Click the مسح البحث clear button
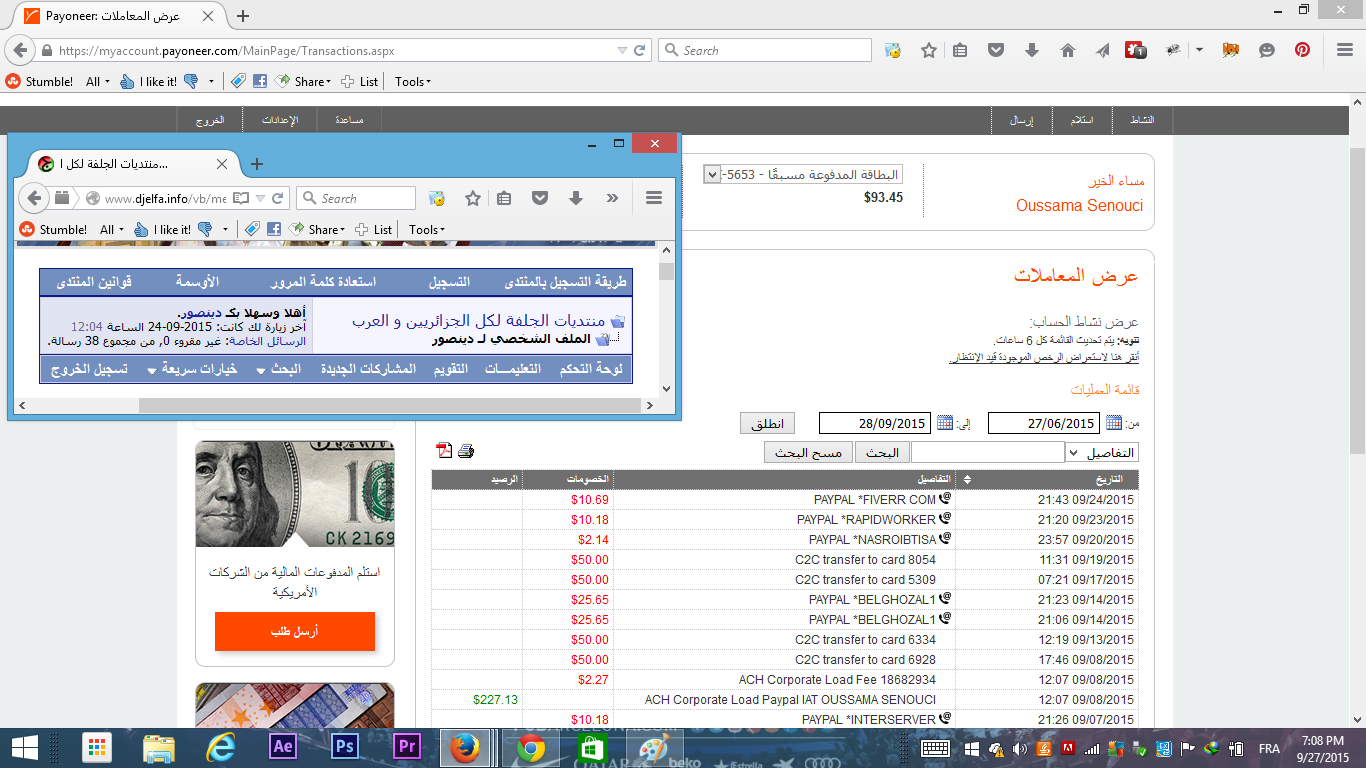Screen dimensions: 1366x768 click(x=808, y=452)
